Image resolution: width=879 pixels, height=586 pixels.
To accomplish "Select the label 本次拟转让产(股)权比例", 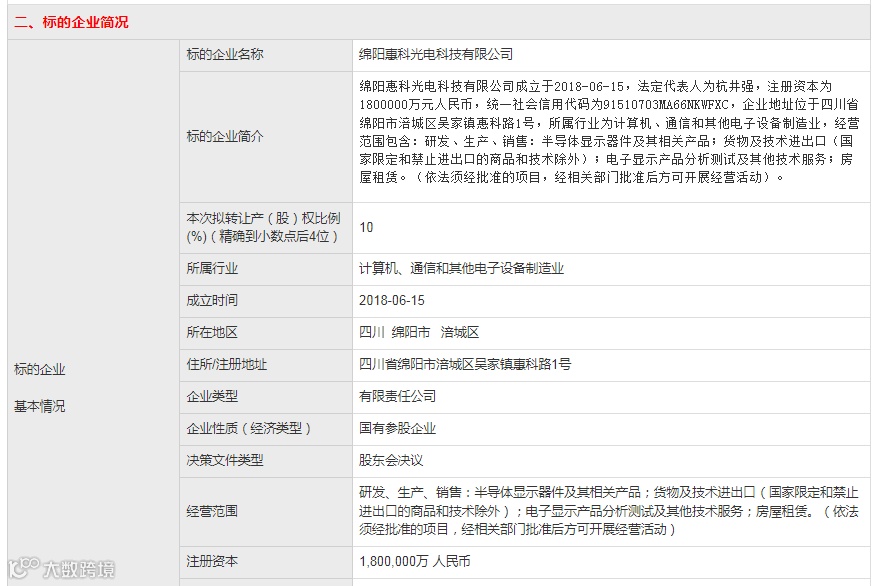I will [x=263, y=227].
